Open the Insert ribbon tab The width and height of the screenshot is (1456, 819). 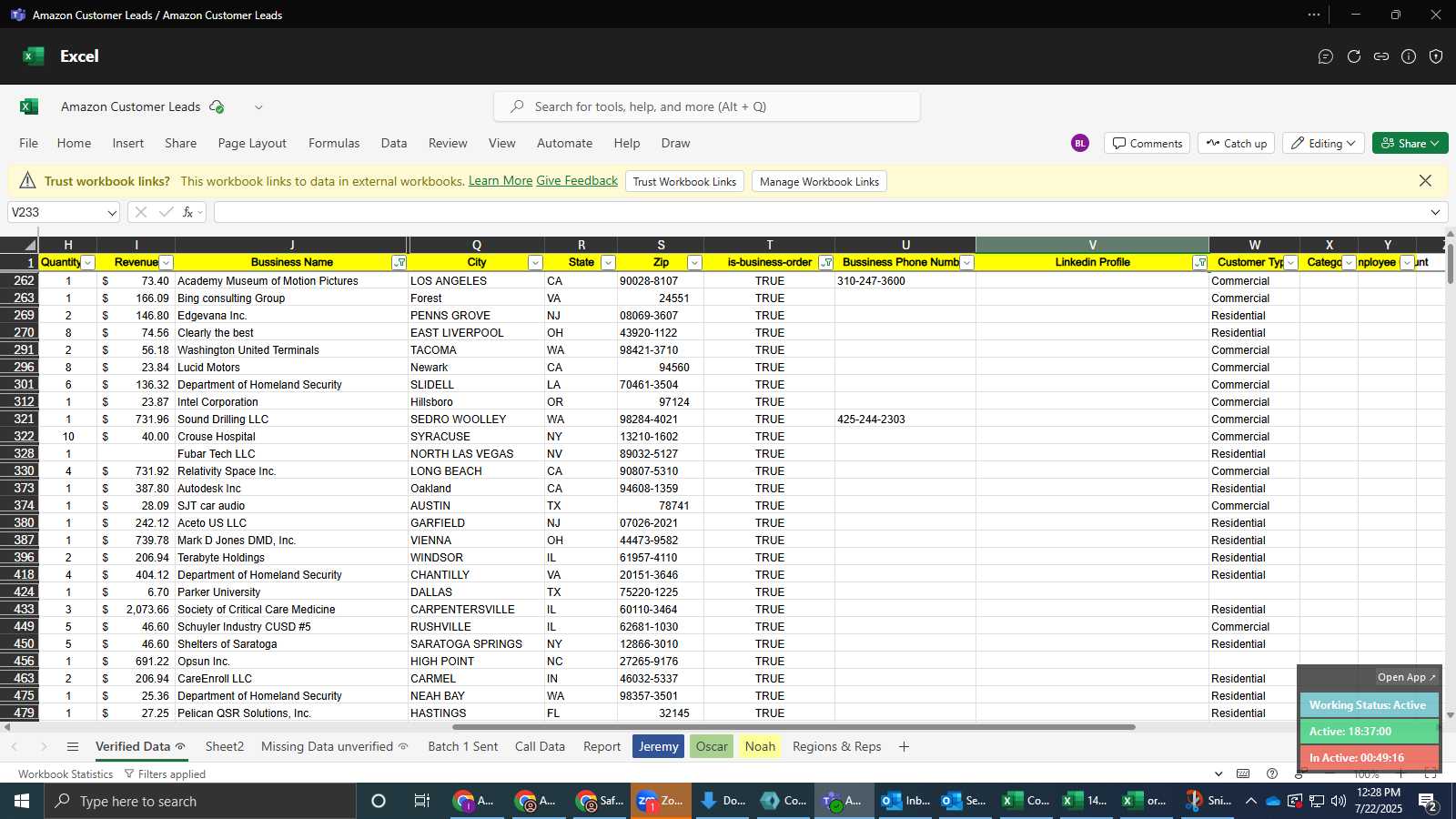128,143
